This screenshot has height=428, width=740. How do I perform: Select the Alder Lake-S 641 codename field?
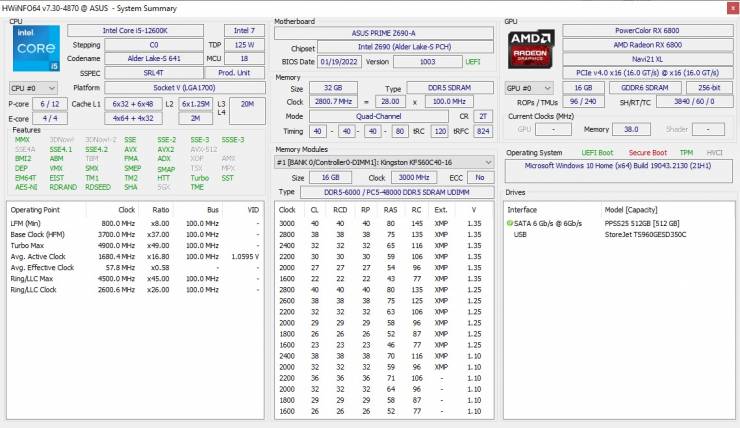(x=154, y=59)
